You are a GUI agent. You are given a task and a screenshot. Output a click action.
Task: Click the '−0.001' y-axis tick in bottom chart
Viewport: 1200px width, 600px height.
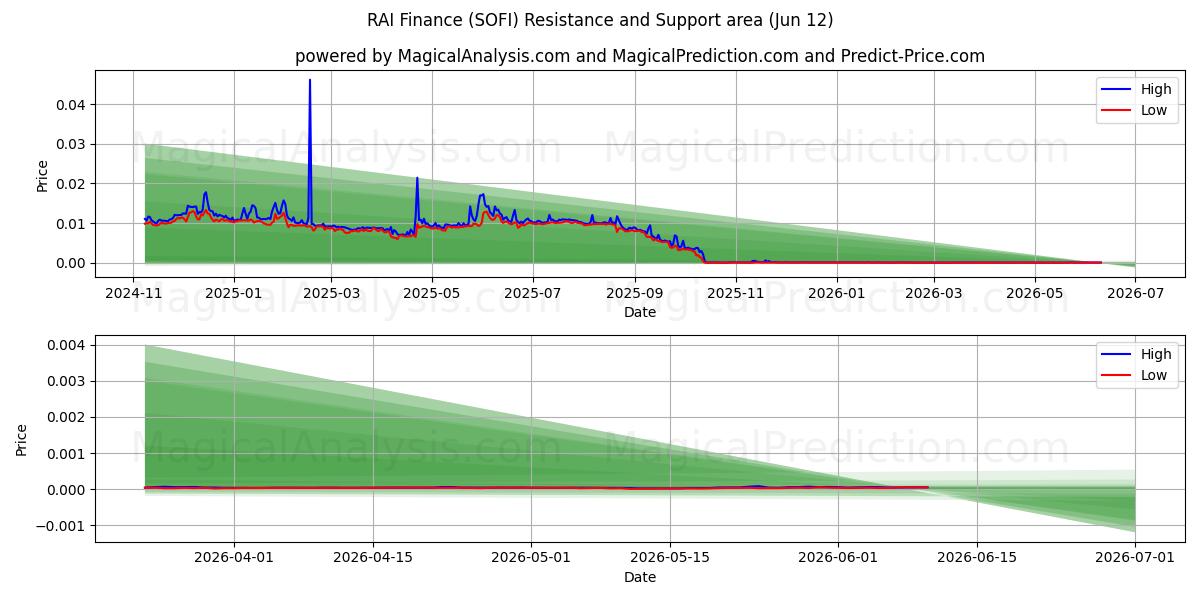click(x=63, y=526)
